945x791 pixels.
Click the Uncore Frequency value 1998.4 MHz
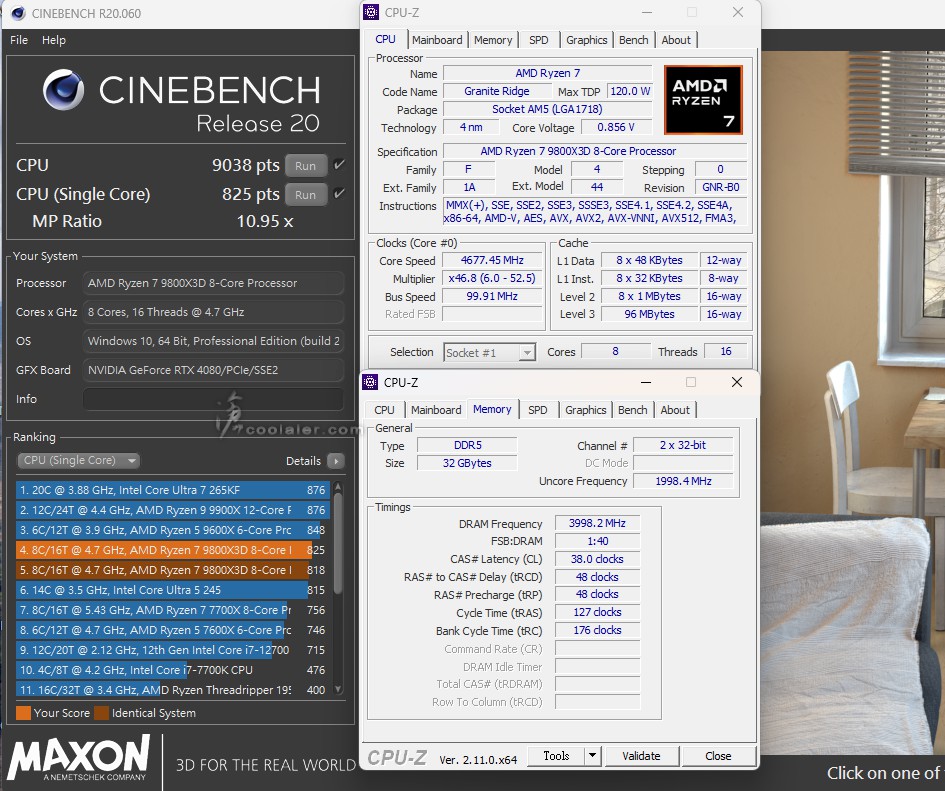pos(683,481)
